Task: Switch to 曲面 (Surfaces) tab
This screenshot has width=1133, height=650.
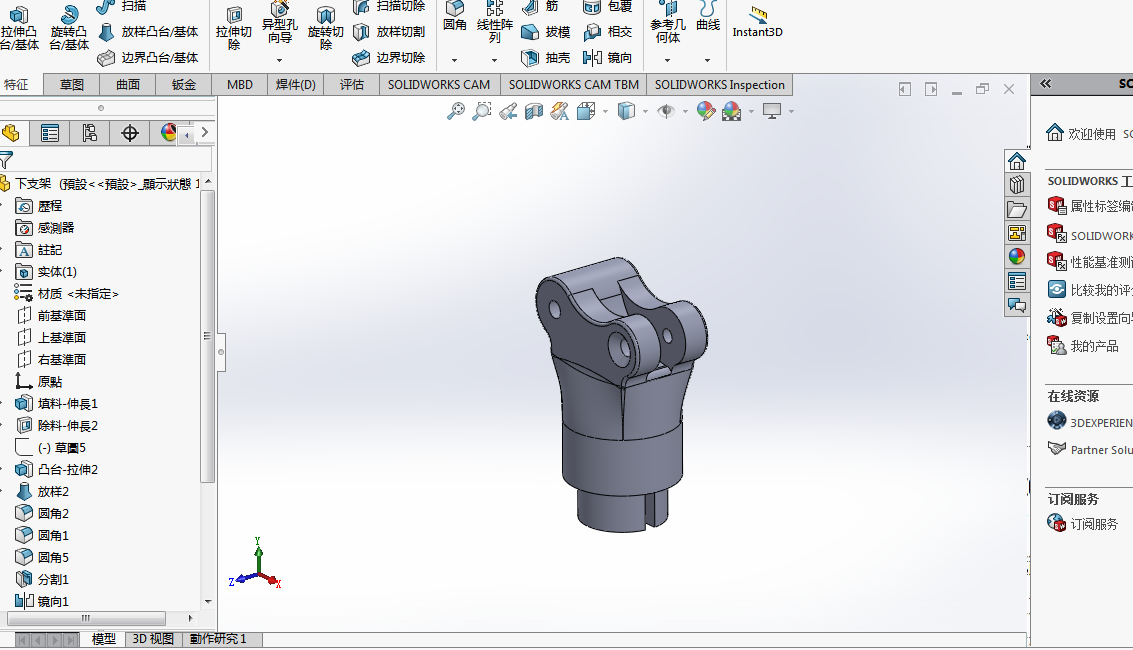Action: [128, 84]
